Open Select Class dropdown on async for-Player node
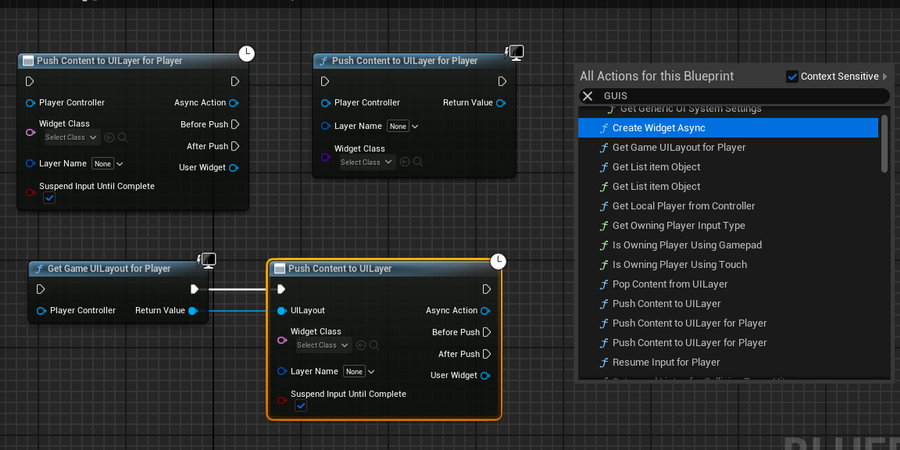Image resolution: width=900 pixels, height=450 pixels. point(72,138)
